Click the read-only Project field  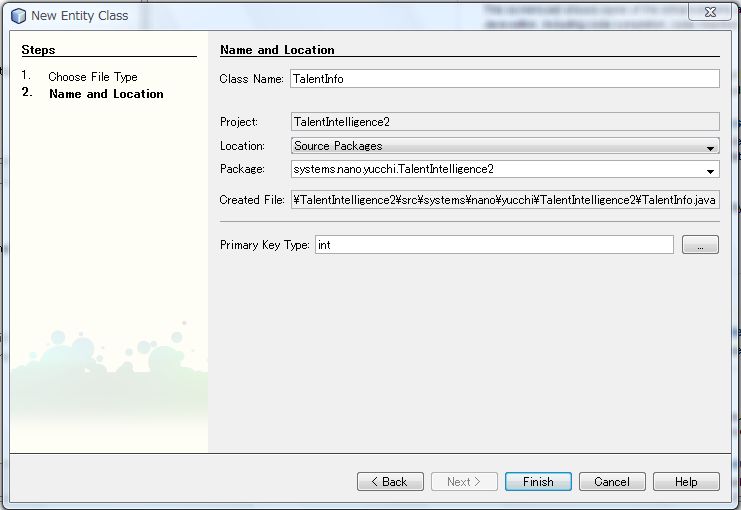504,122
